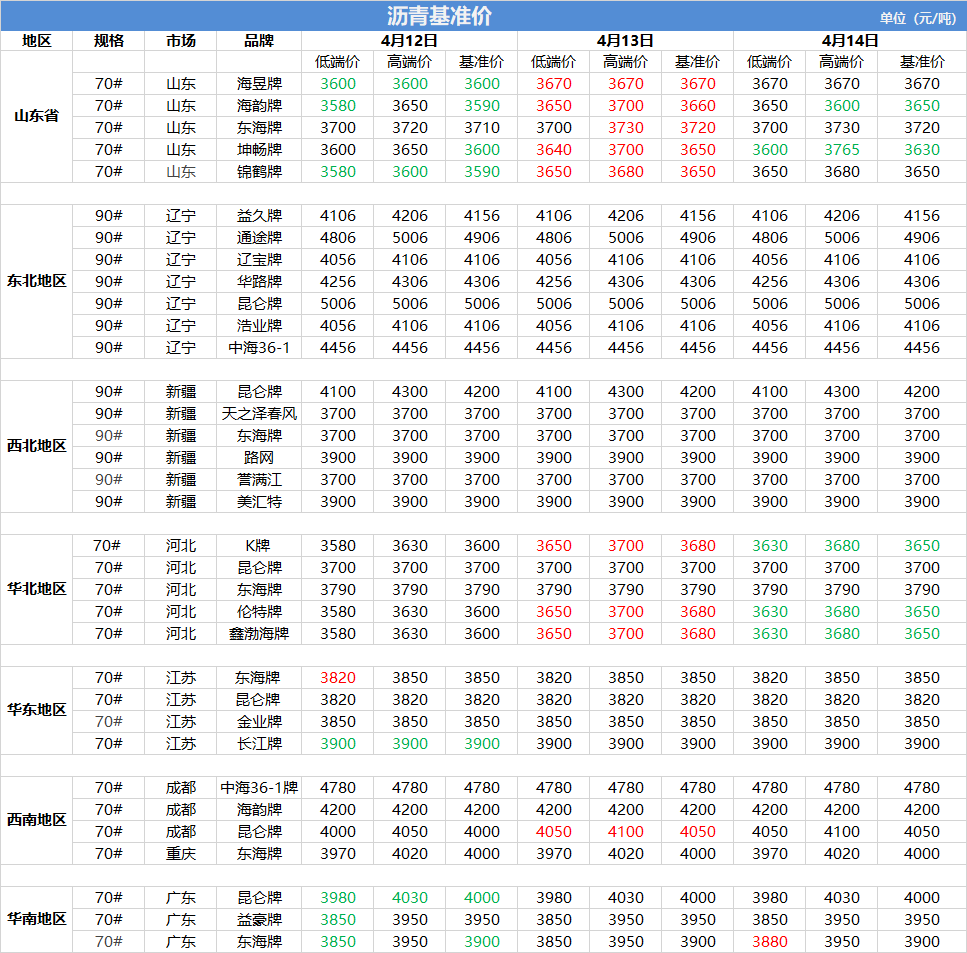
Task: Click the 长江牌 brand cell
Action: 259,743
